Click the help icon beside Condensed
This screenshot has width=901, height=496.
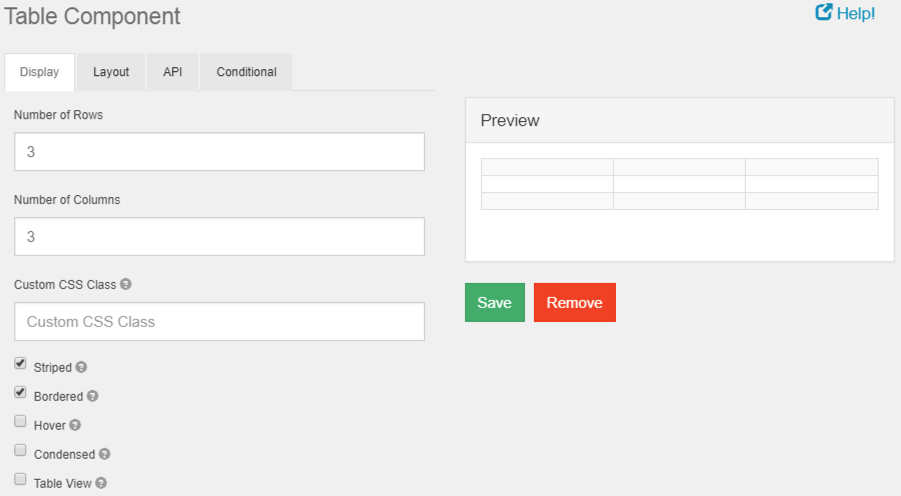click(x=104, y=455)
